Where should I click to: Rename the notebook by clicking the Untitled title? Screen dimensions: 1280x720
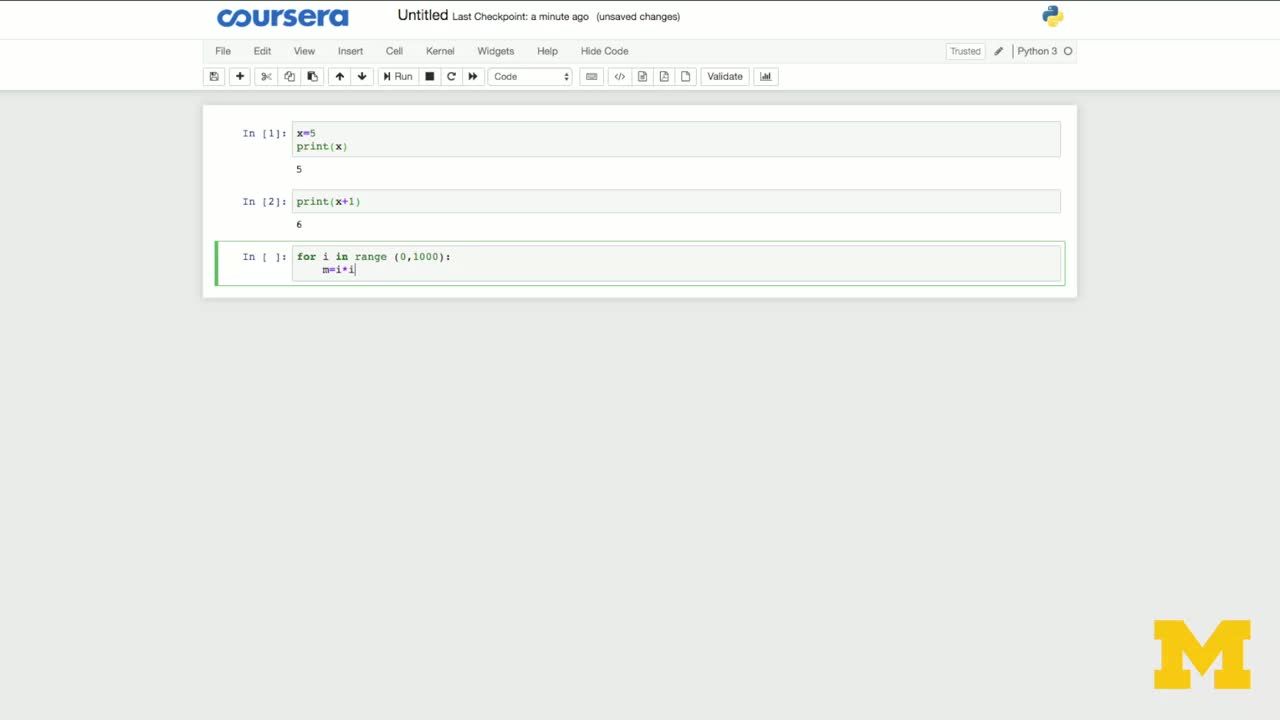423,15
